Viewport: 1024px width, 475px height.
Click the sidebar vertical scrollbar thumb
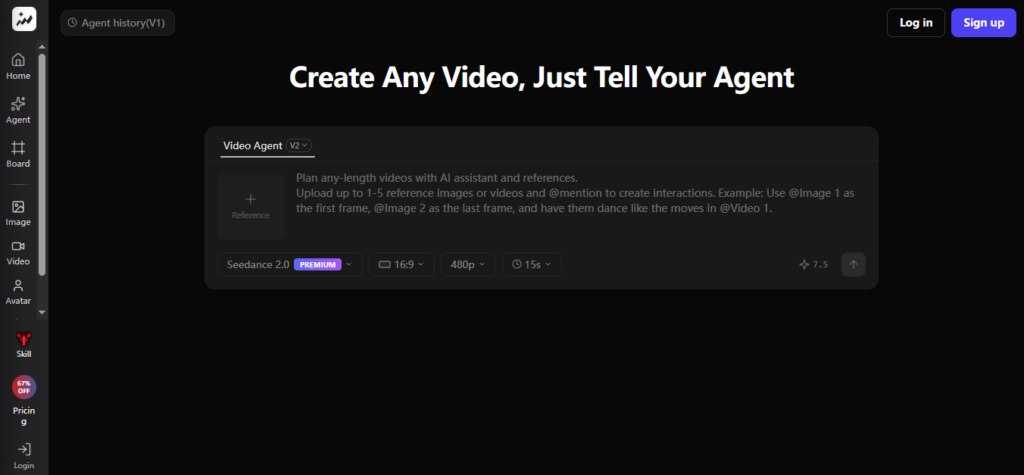(42, 163)
